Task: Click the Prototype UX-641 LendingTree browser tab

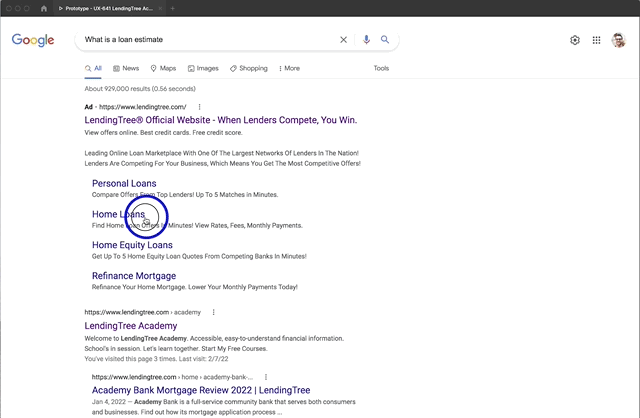Action: point(108,8)
